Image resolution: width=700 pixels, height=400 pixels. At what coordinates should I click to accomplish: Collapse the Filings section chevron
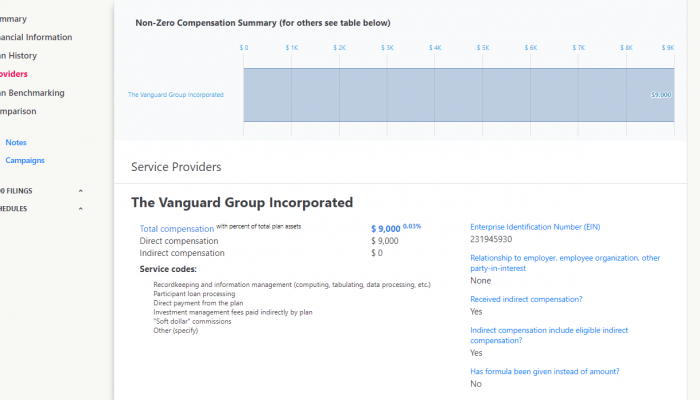click(80, 190)
